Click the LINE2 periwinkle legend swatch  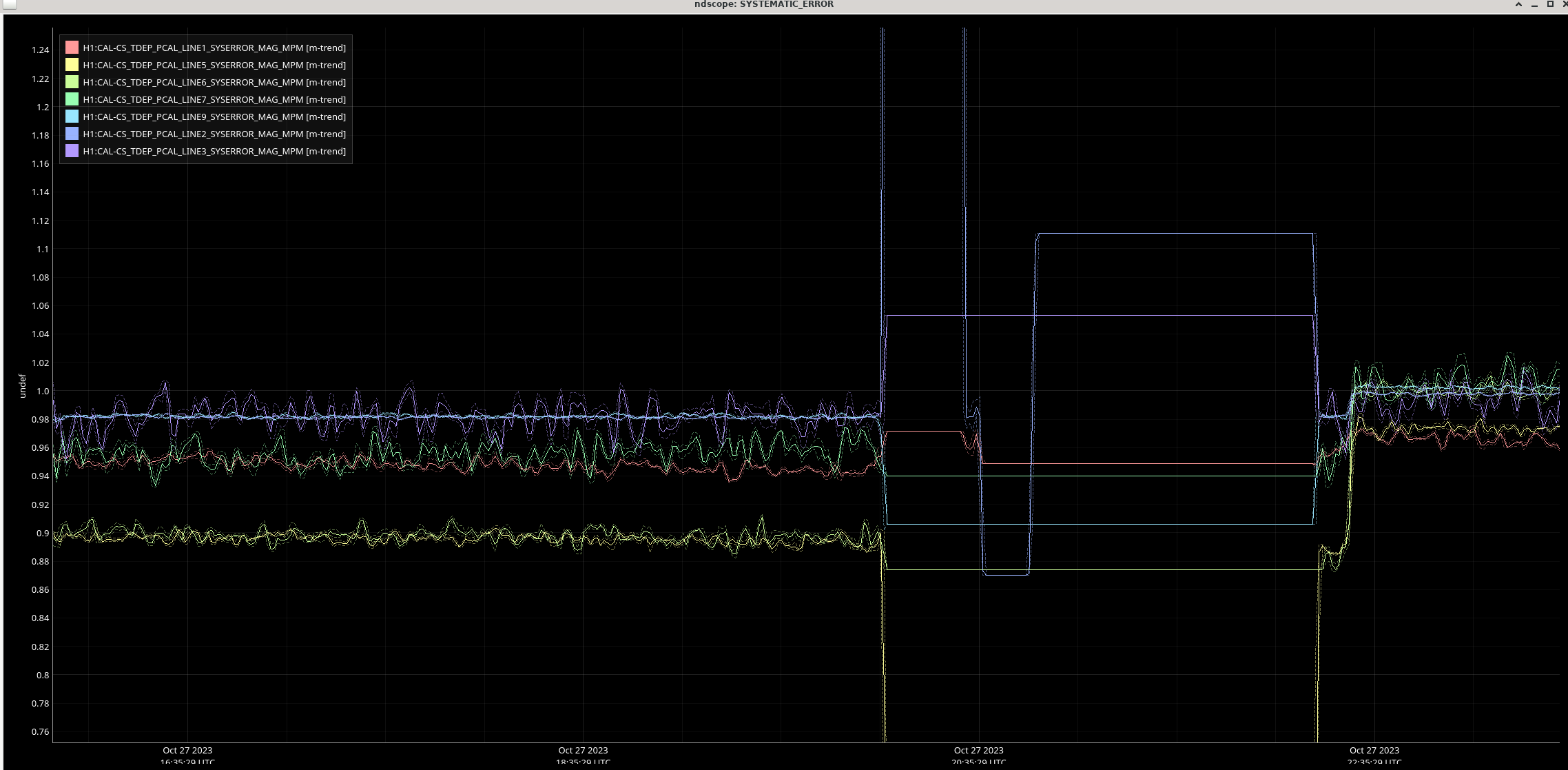click(x=72, y=134)
